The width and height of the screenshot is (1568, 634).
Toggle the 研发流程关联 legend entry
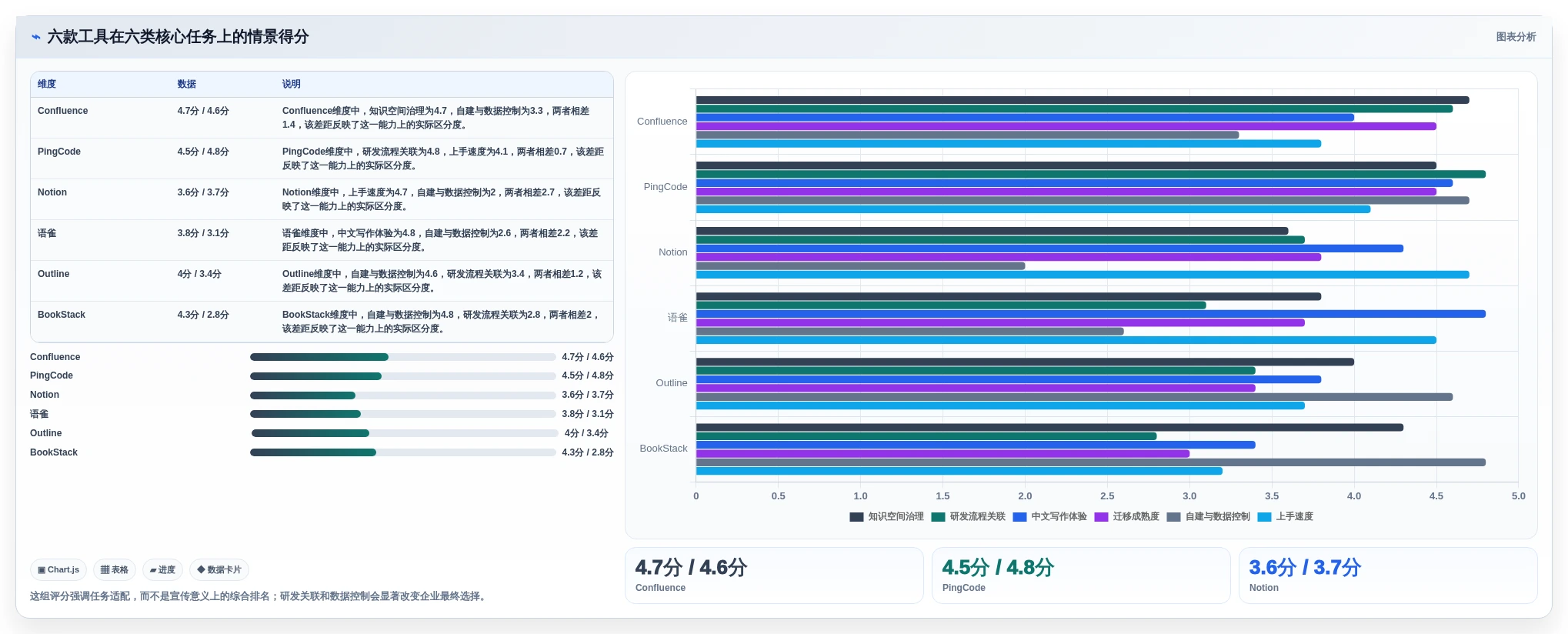coord(969,517)
